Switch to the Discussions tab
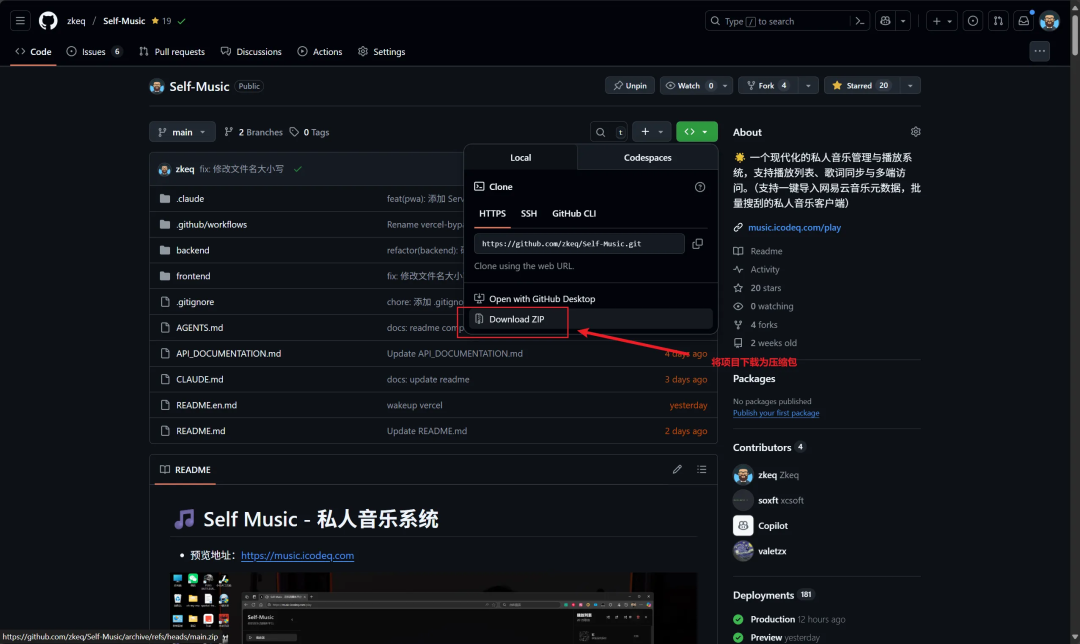This screenshot has height=644, width=1080. pyautogui.click(x=251, y=52)
